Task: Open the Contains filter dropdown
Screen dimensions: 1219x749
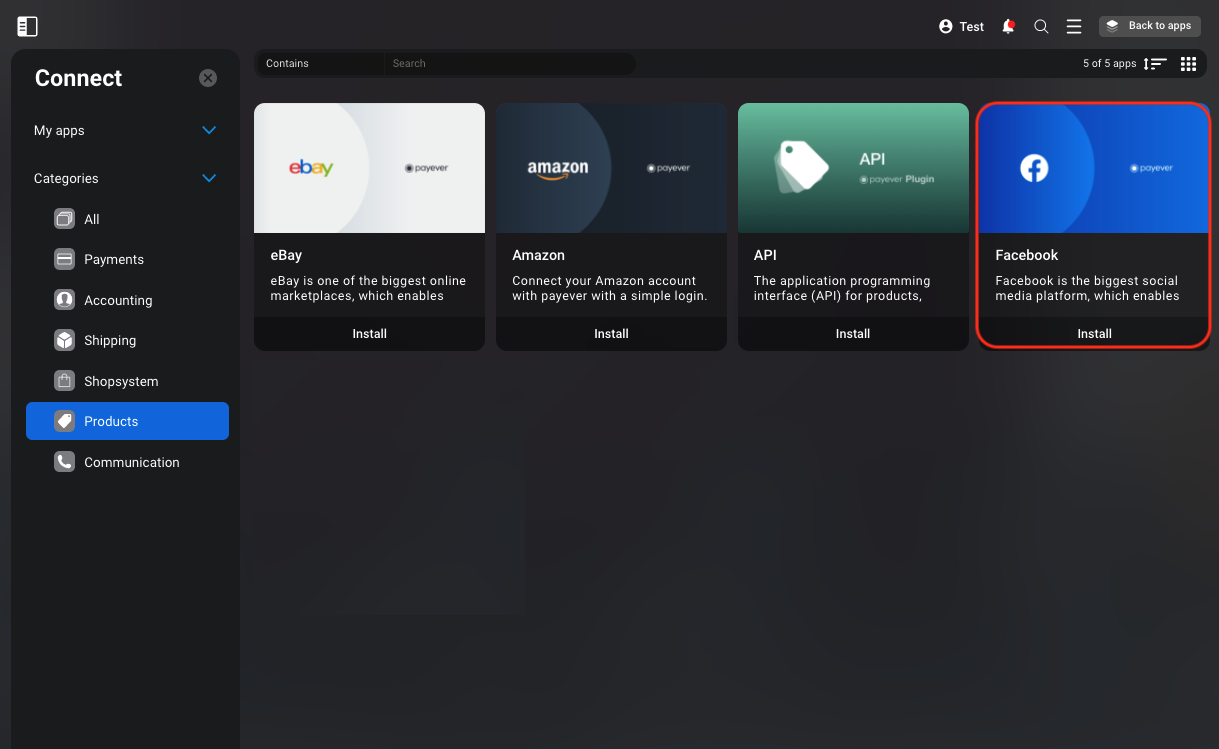Action: (320, 63)
